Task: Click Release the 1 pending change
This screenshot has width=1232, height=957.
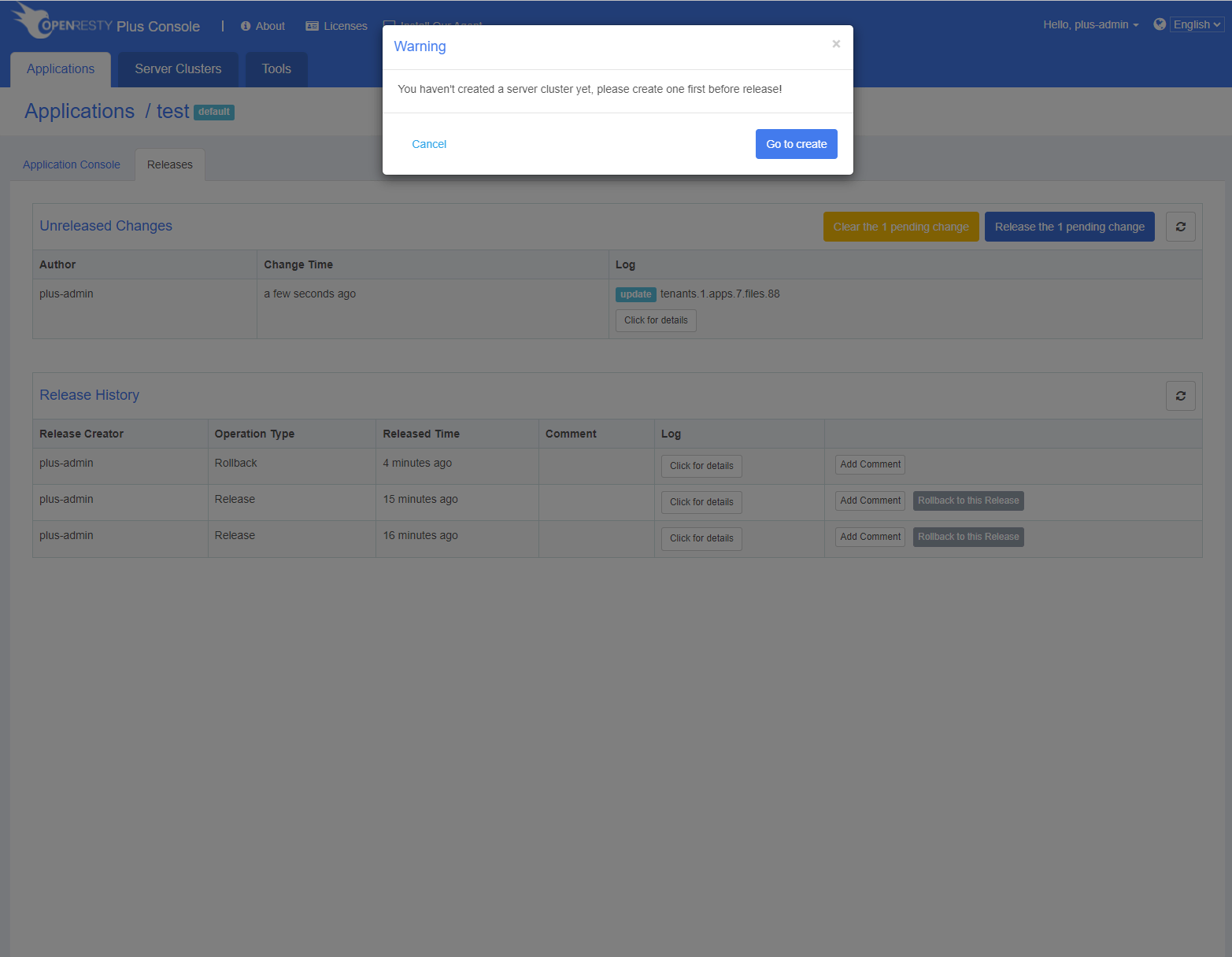Action: pyautogui.click(x=1069, y=227)
